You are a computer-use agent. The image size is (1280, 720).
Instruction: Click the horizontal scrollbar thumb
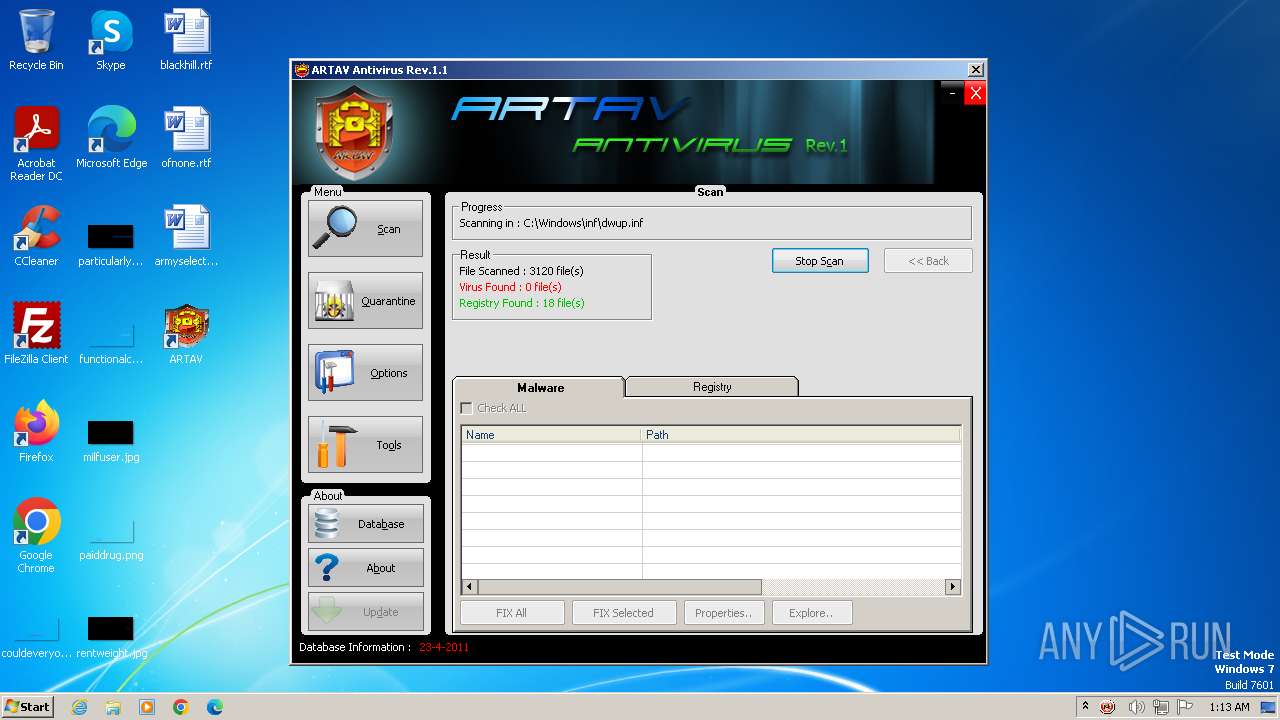click(x=620, y=587)
